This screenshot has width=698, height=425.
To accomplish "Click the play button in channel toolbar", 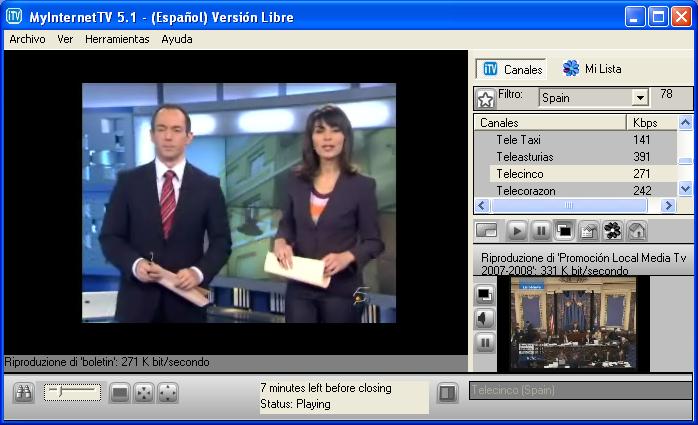I will click(517, 231).
